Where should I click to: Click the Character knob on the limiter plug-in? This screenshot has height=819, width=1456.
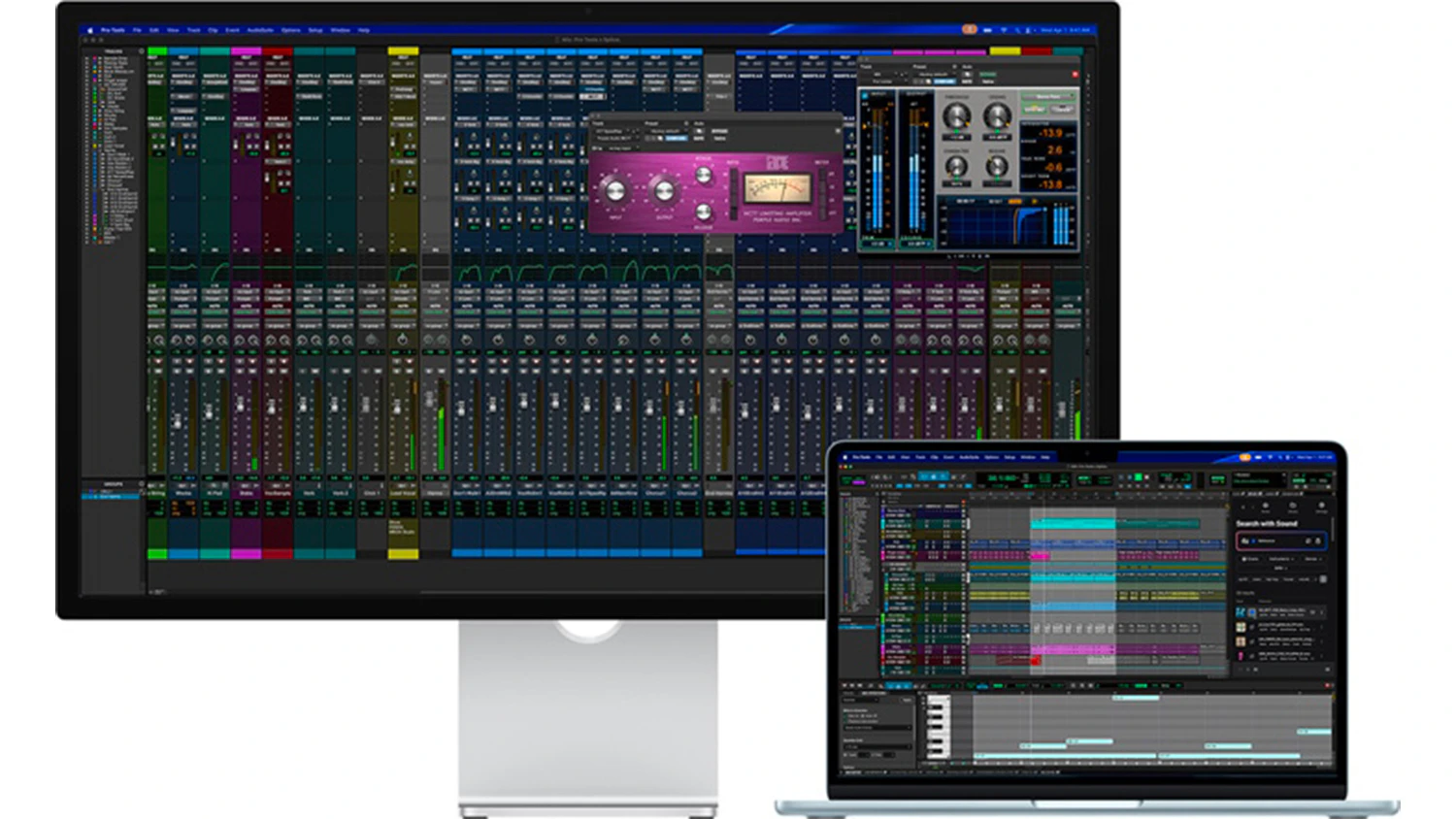pyautogui.click(x=957, y=166)
